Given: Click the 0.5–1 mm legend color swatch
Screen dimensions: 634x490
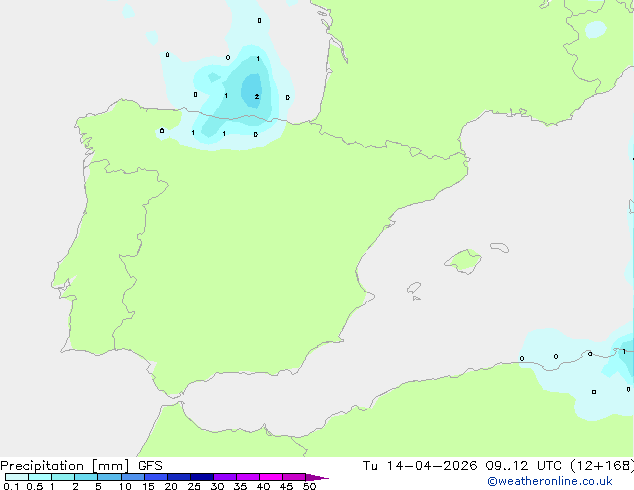Looking at the screenshot, I should pyautogui.click(x=40, y=477).
